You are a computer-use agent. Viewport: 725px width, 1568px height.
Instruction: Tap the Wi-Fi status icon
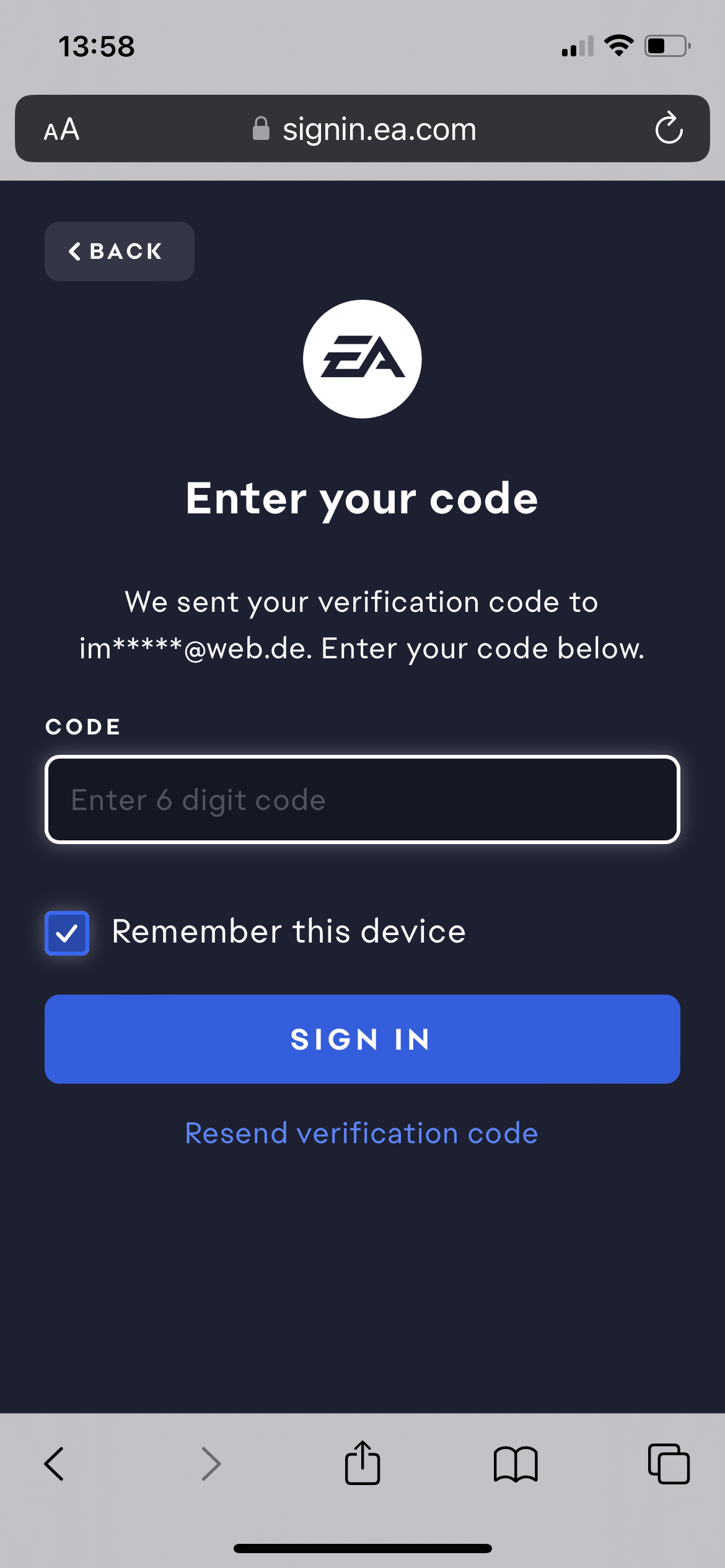(x=618, y=46)
